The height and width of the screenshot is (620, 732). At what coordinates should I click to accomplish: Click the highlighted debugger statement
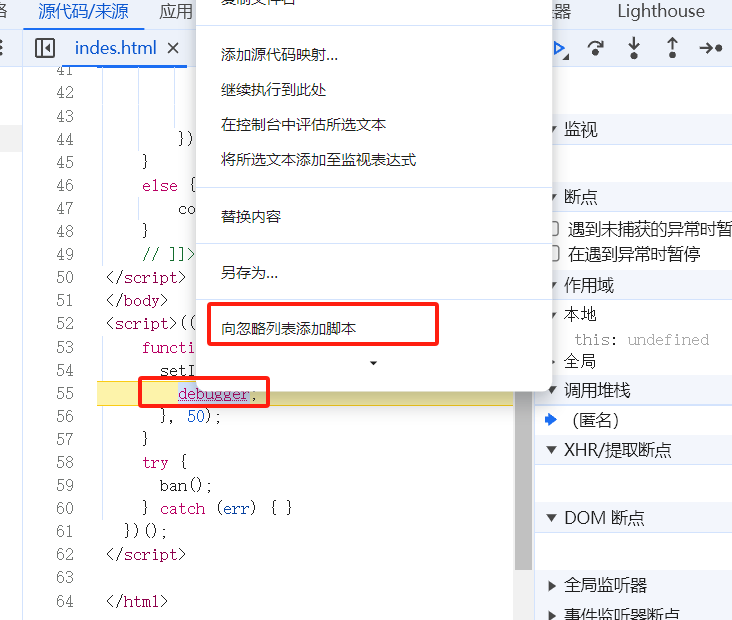pos(213,394)
